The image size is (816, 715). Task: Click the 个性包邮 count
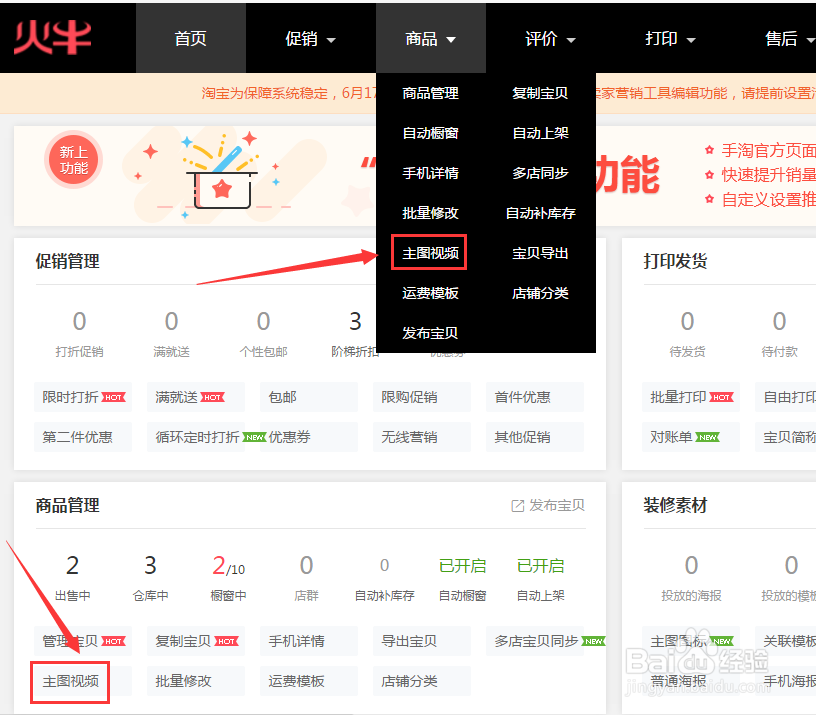(263, 322)
